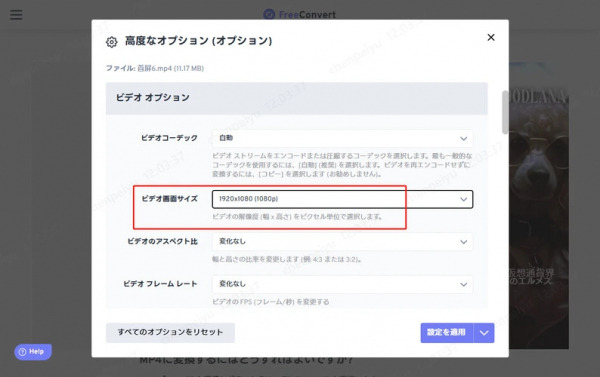Open the hamburger menu icon

(16, 15)
